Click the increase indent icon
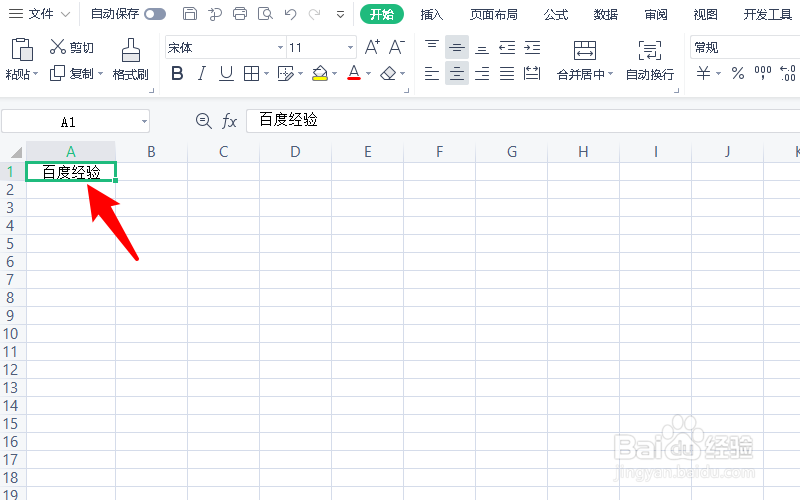This screenshot has width=800, height=500. point(532,47)
